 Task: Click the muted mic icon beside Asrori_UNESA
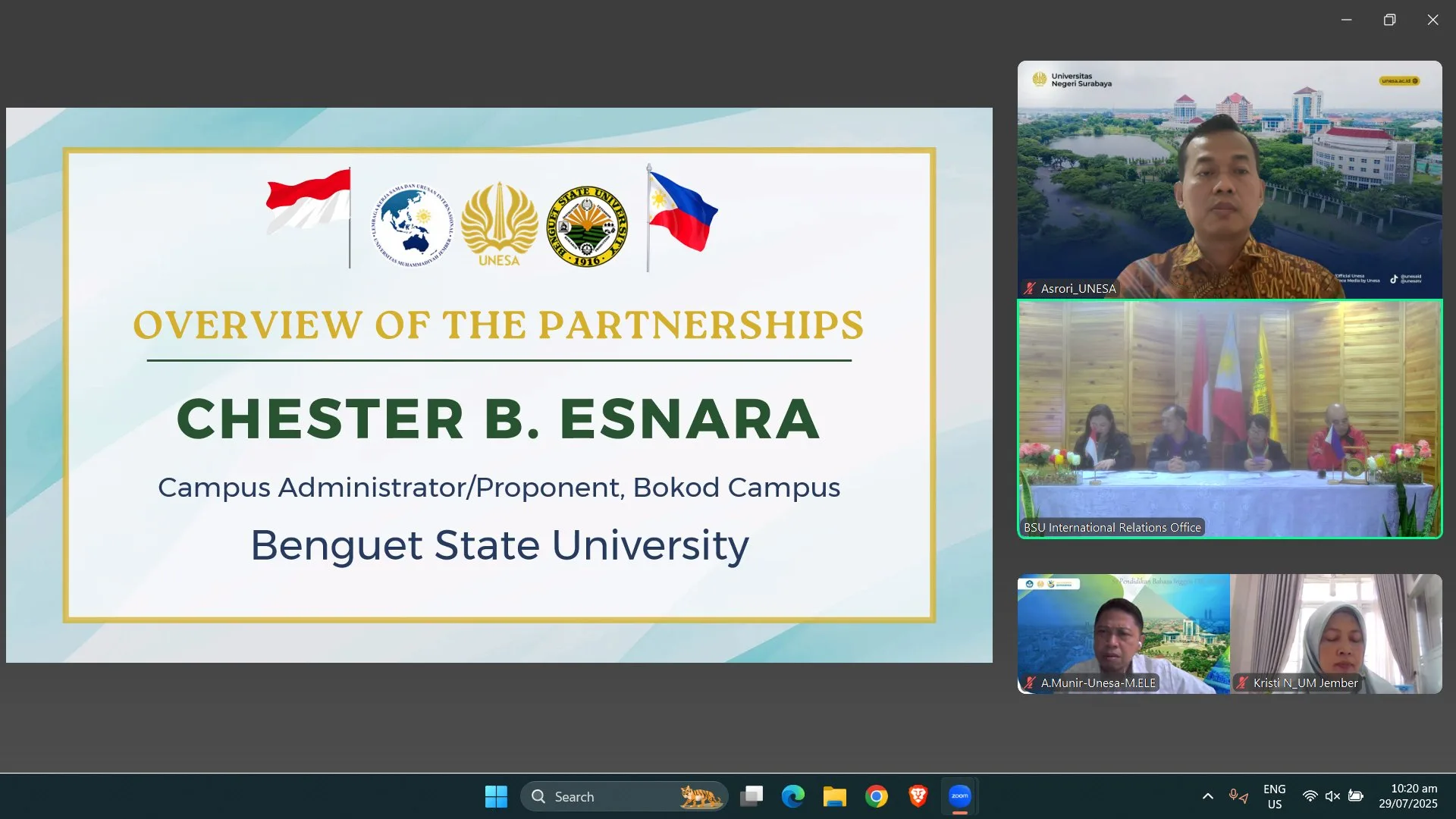(1030, 288)
